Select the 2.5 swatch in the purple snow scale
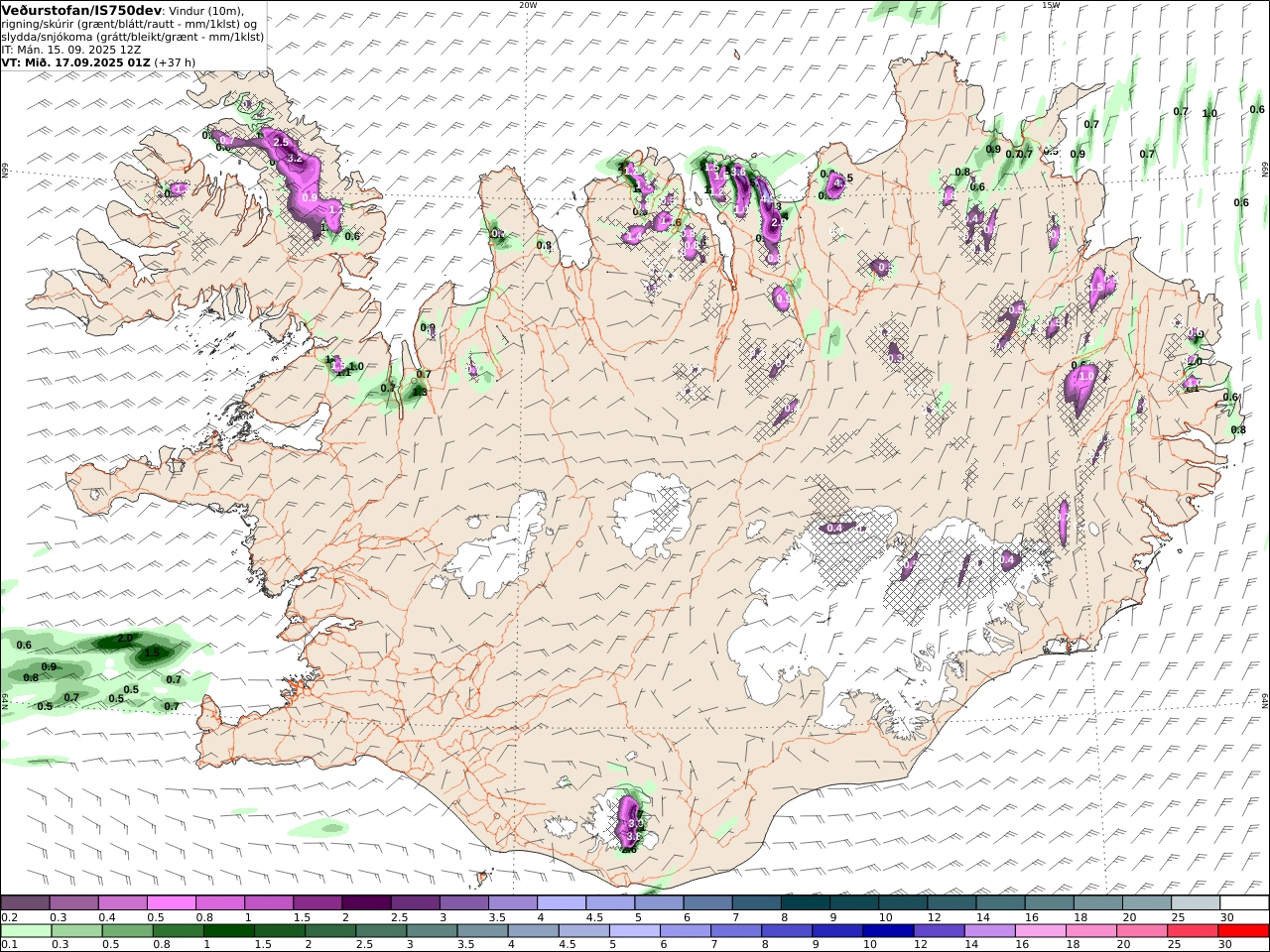 point(415,902)
